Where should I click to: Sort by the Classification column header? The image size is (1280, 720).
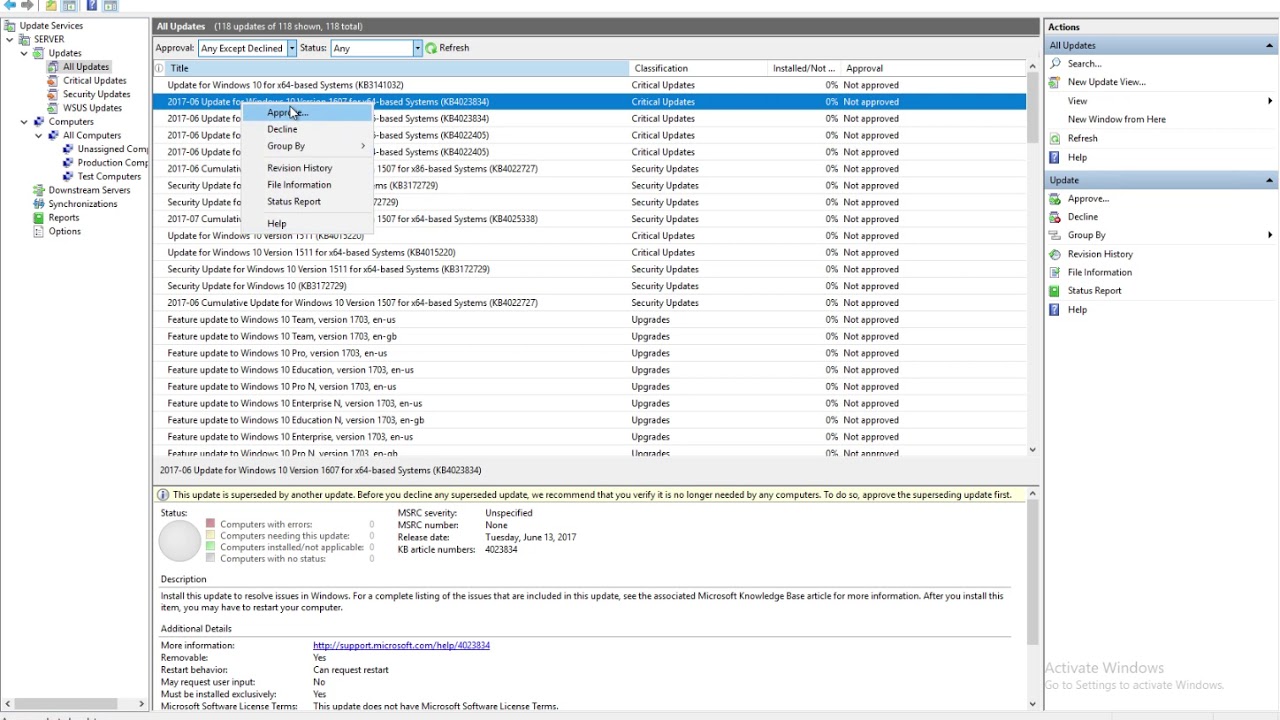[x=698, y=68]
